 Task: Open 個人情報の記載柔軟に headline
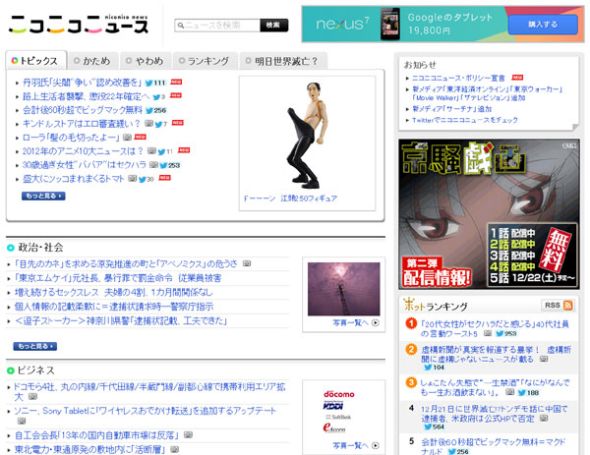click(x=114, y=306)
